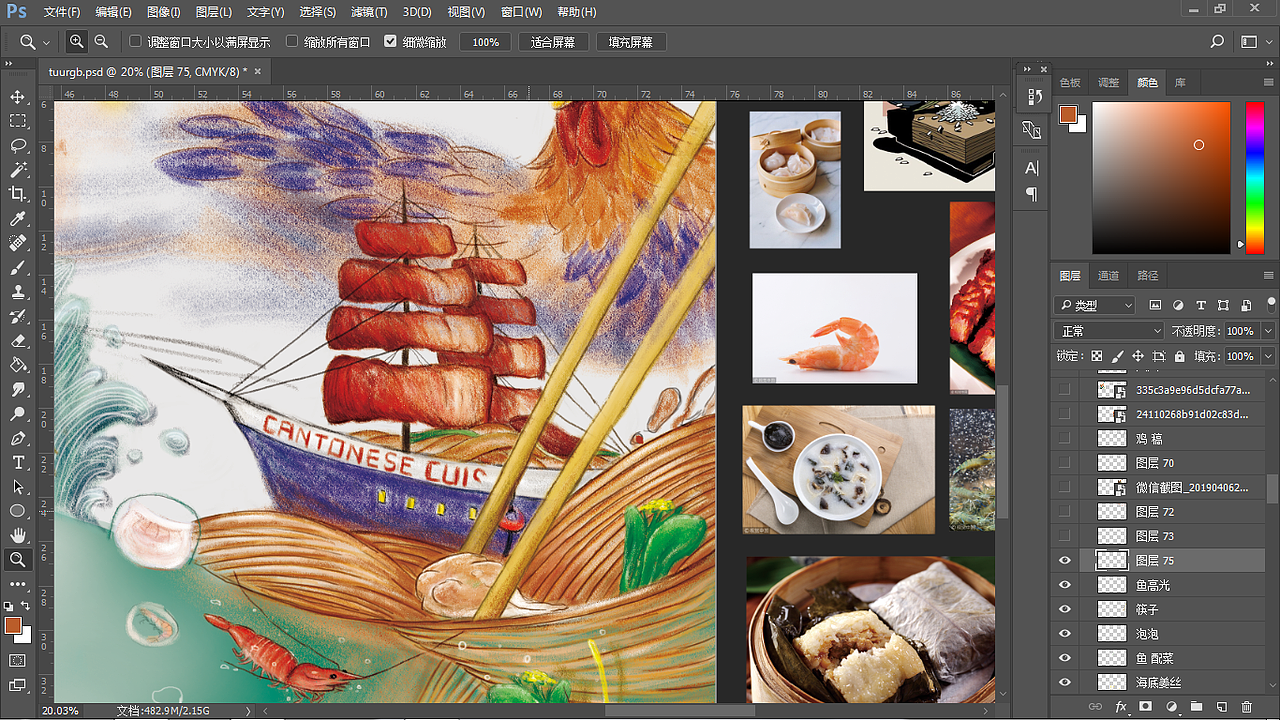Click the 适合屏幕 button
Image resolution: width=1280 pixels, height=720 pixels.
tap(553, 42)
